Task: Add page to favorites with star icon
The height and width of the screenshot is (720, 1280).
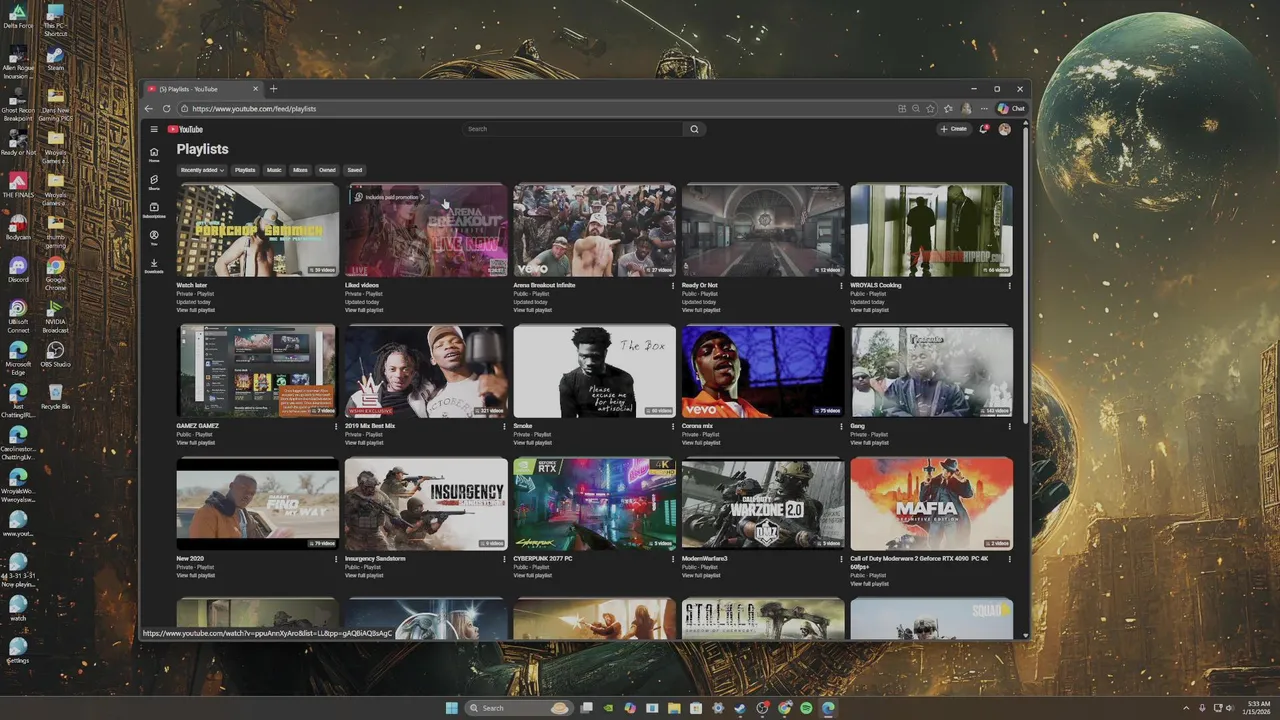Action: pos(930,108)
